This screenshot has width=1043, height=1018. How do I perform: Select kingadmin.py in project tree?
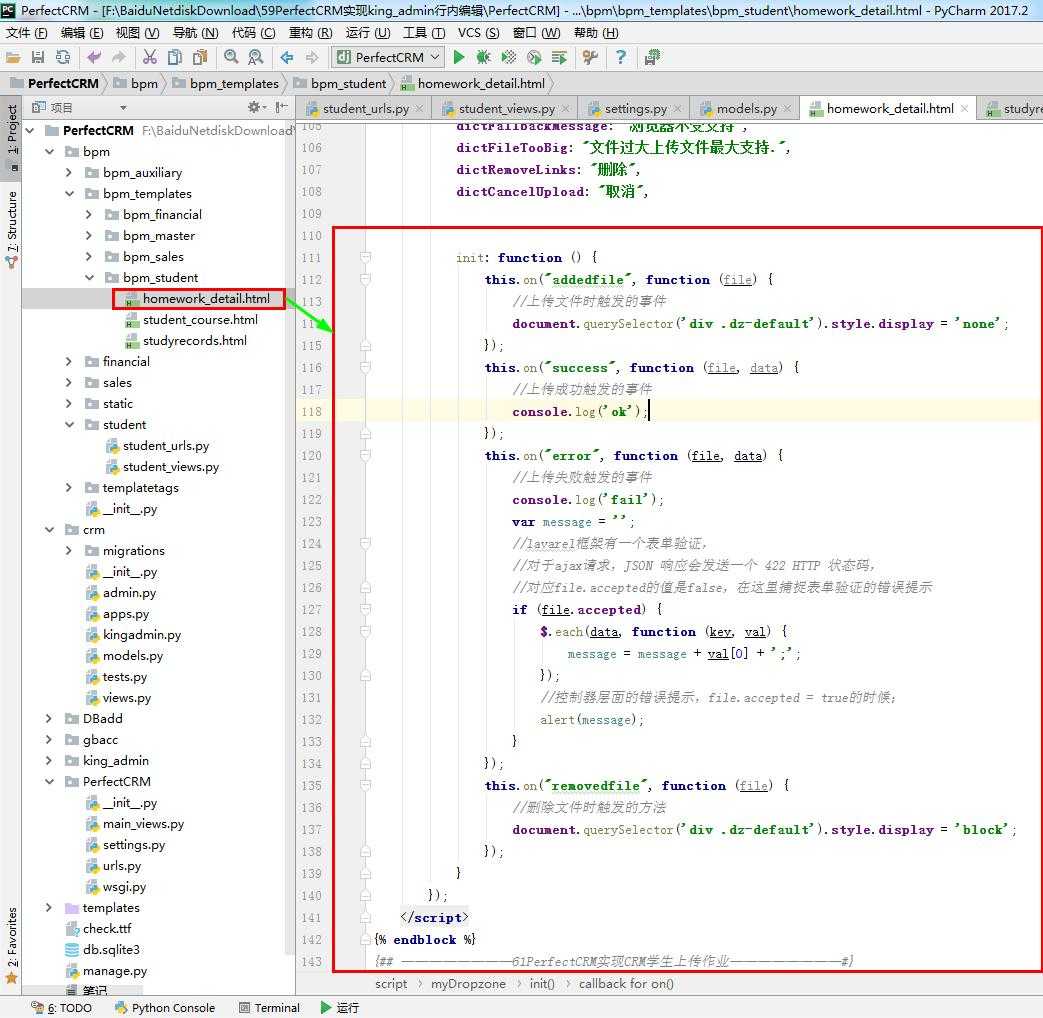click(x=142, y=635)
